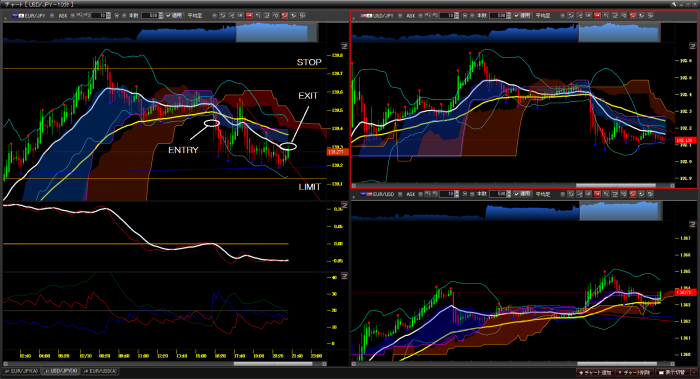Click the red highlighted icon in USD/JPY toolbar
This screenshot has width=700, height=379.
597,15
